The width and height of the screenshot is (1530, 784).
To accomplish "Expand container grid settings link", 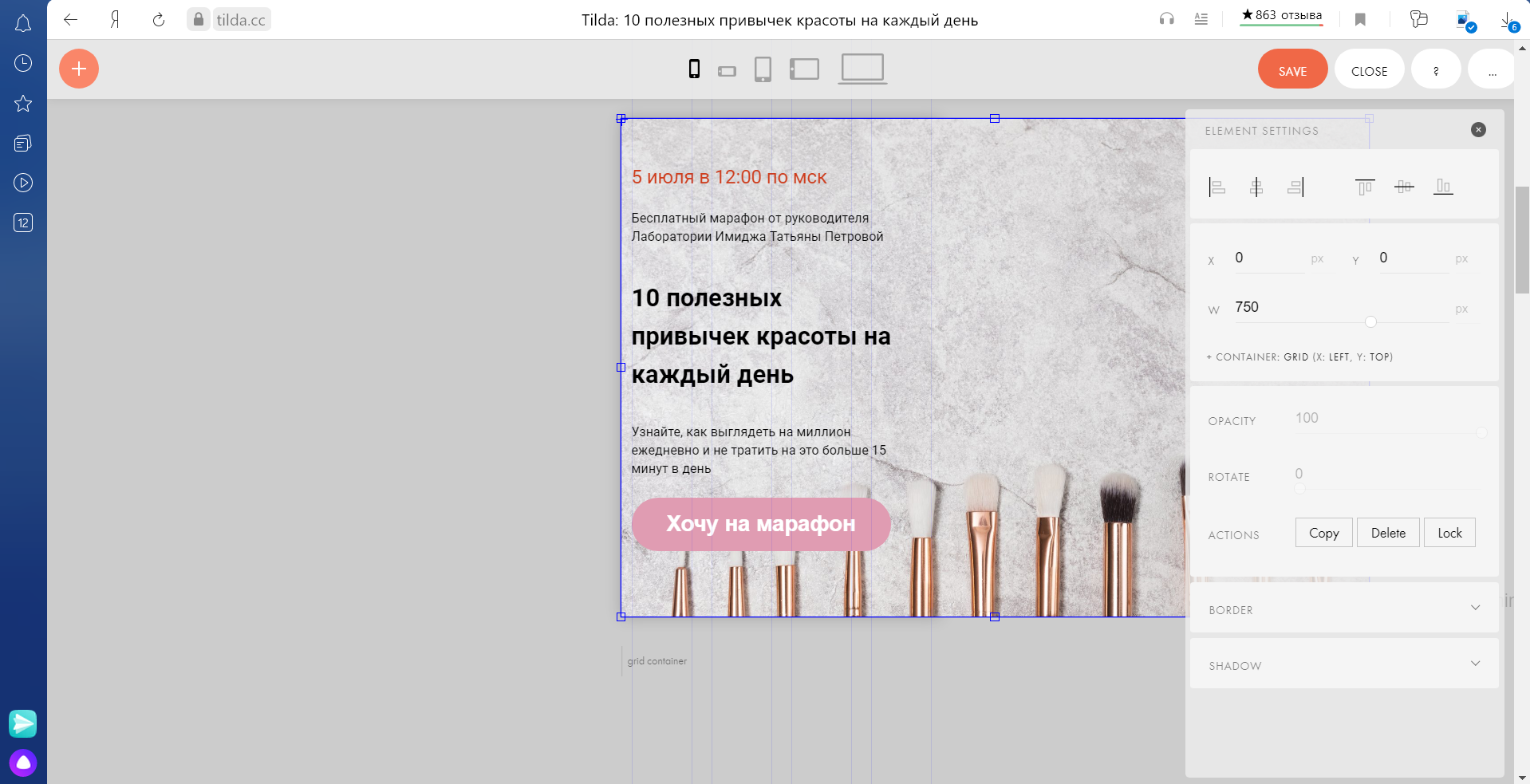I will (1299, 357).
